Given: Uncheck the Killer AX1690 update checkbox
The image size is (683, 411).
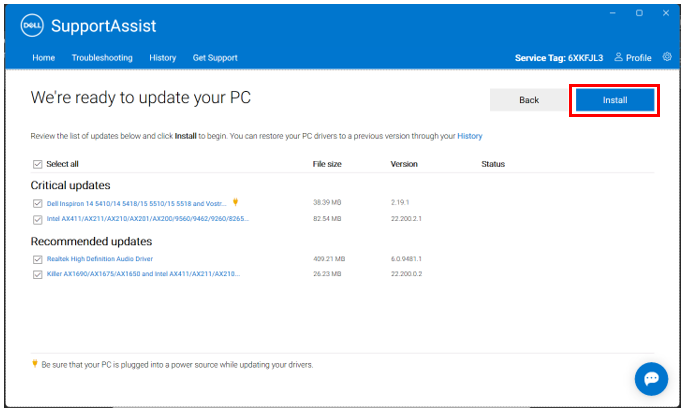Looking at the screenshot, I should [x=37, y=275].
